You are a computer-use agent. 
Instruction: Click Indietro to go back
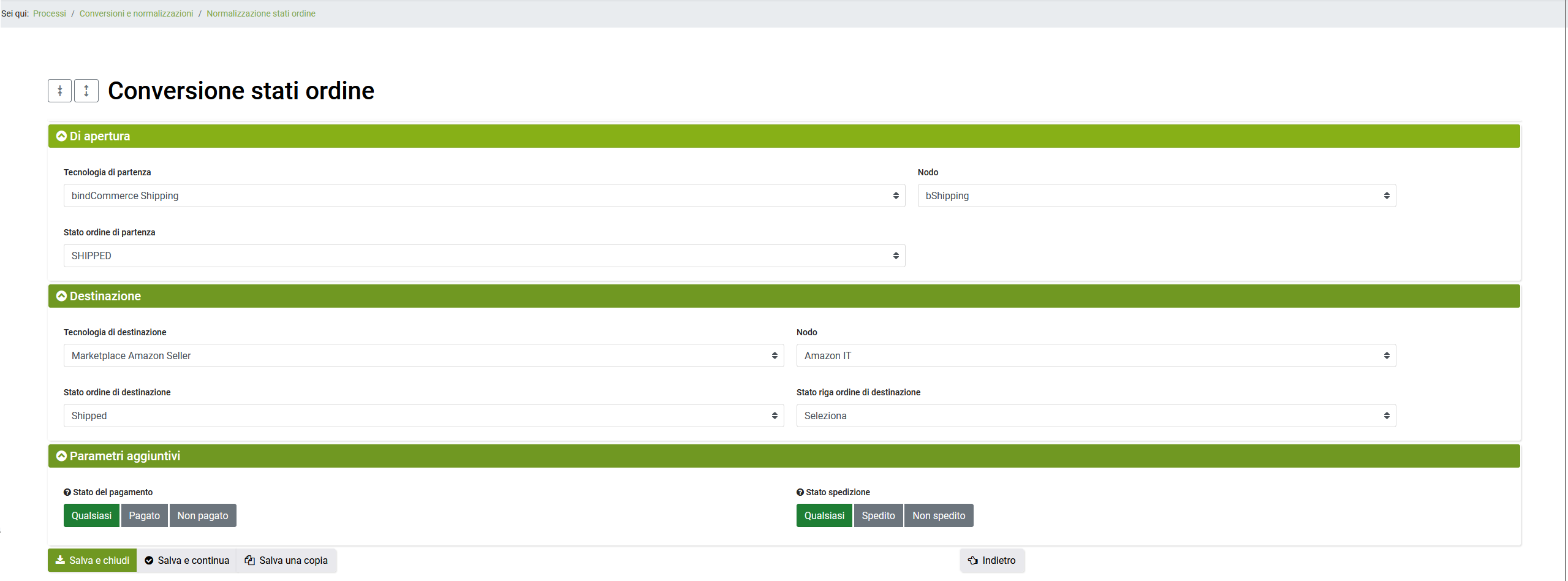pos(991,560)
